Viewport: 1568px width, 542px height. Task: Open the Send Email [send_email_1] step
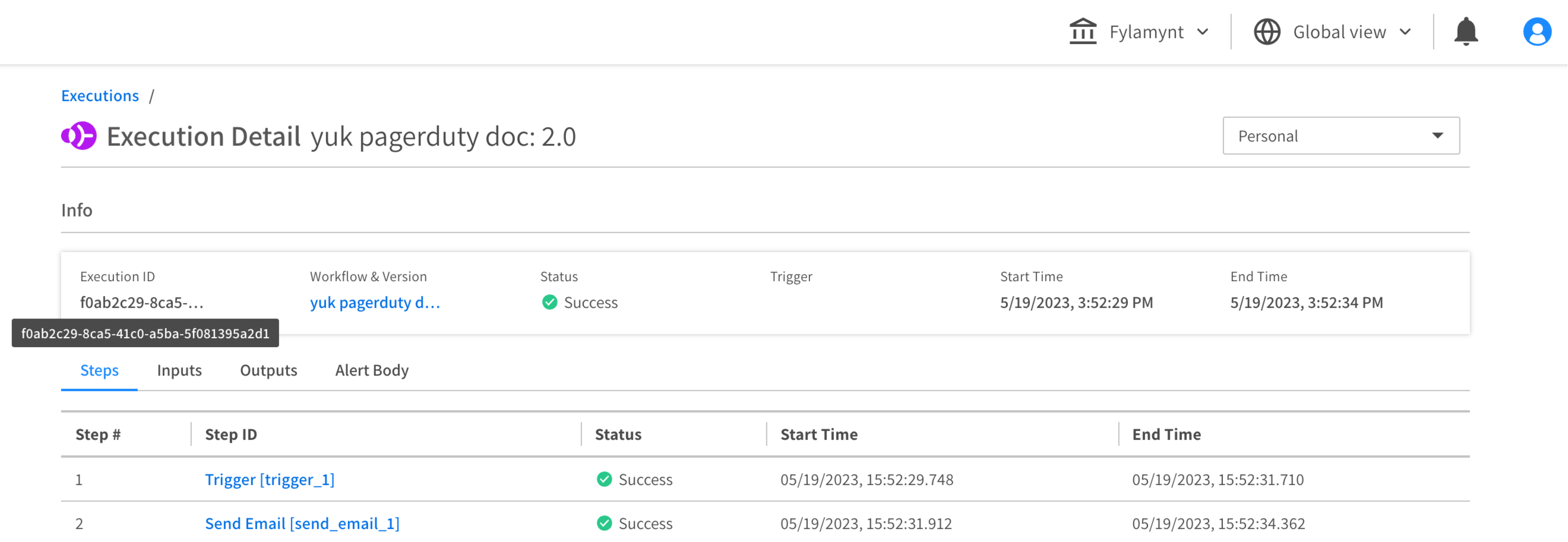(x=302, y=523)
